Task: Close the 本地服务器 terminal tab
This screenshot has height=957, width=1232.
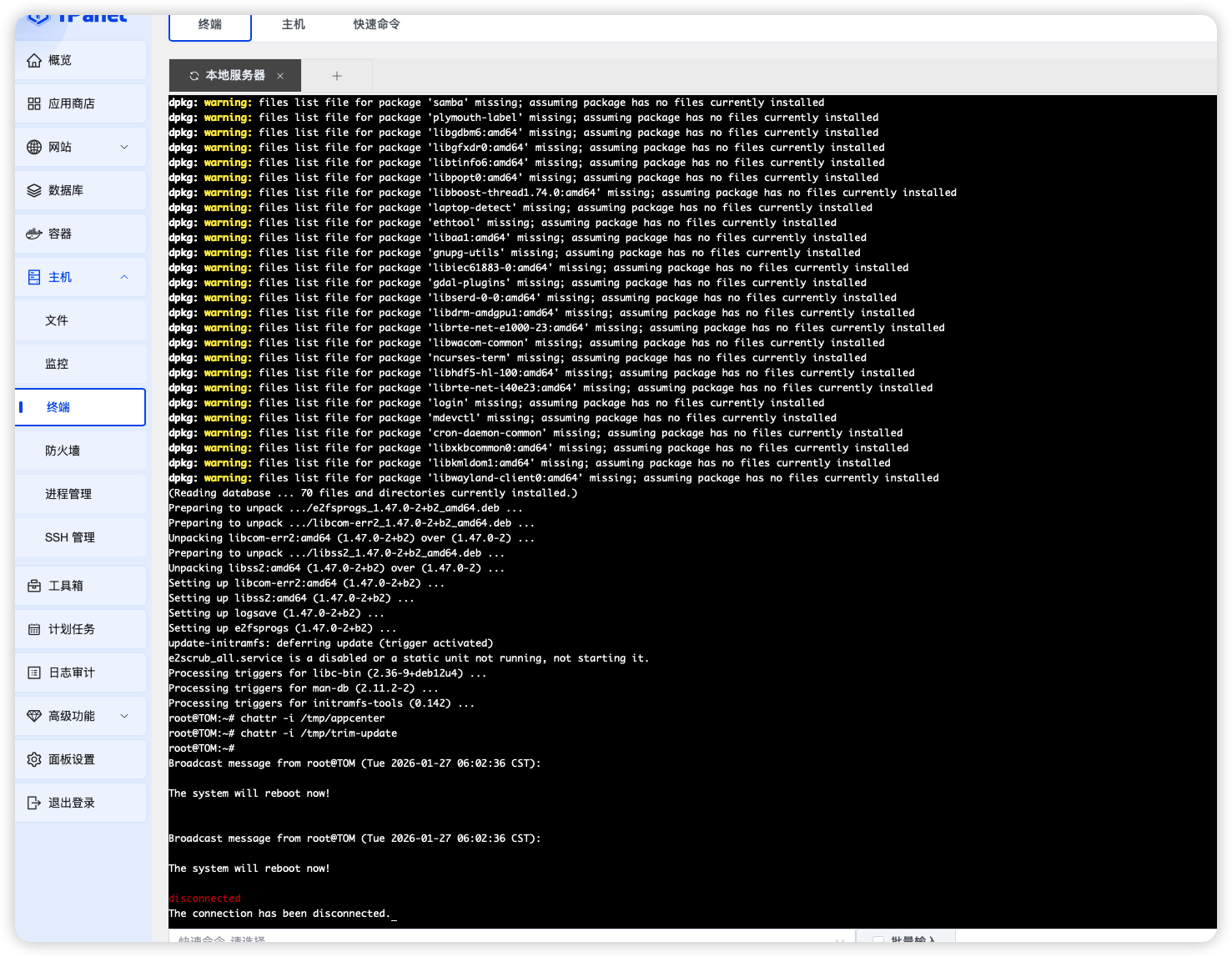Action: click(280, 76)
